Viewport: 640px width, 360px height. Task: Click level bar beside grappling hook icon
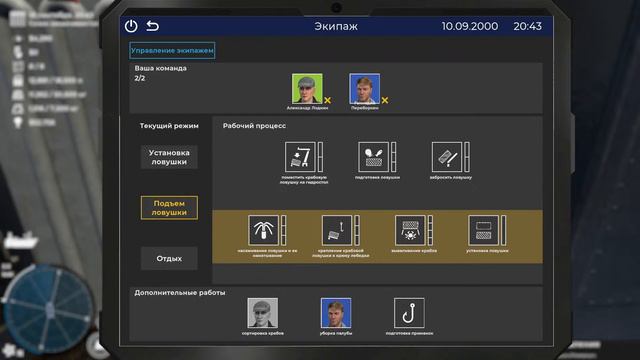pos(284,230)
